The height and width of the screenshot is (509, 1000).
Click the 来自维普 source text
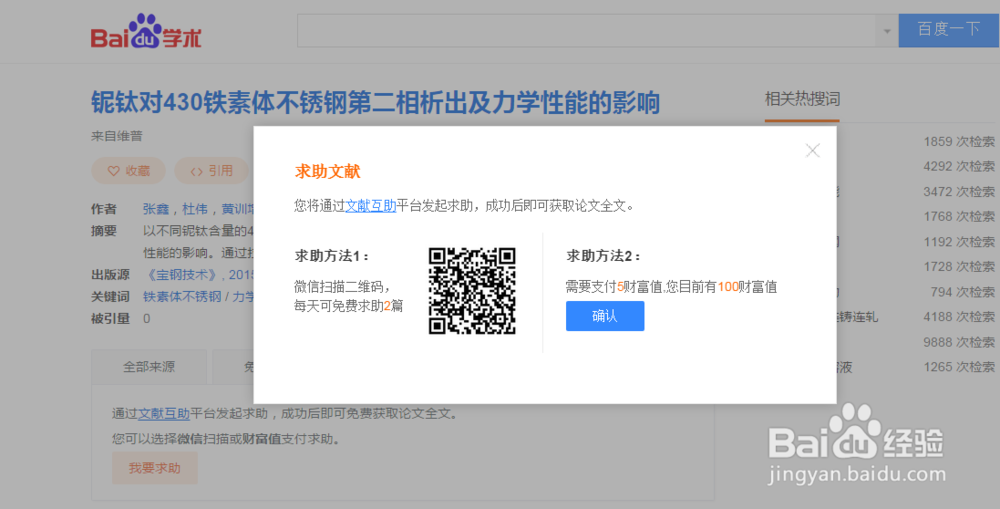117,136
